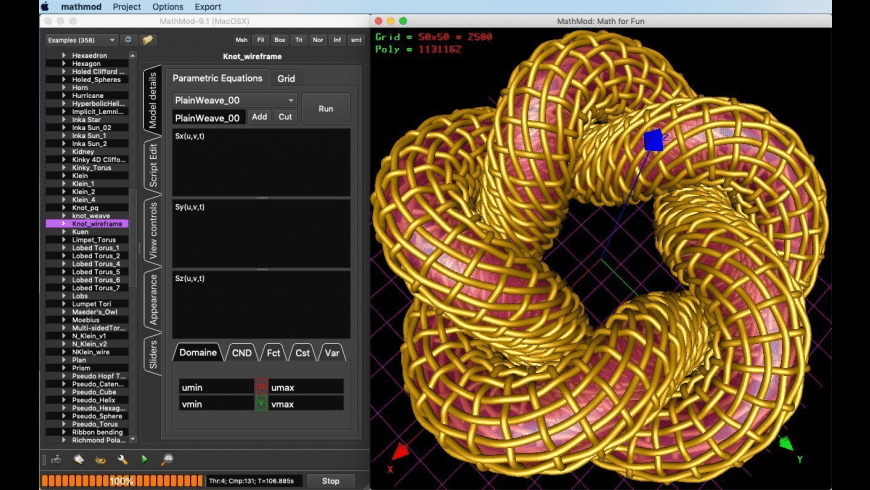Click the search magnifier next to Examples dropdown
This screenshot has width=870, height=490.
(128, 40)
